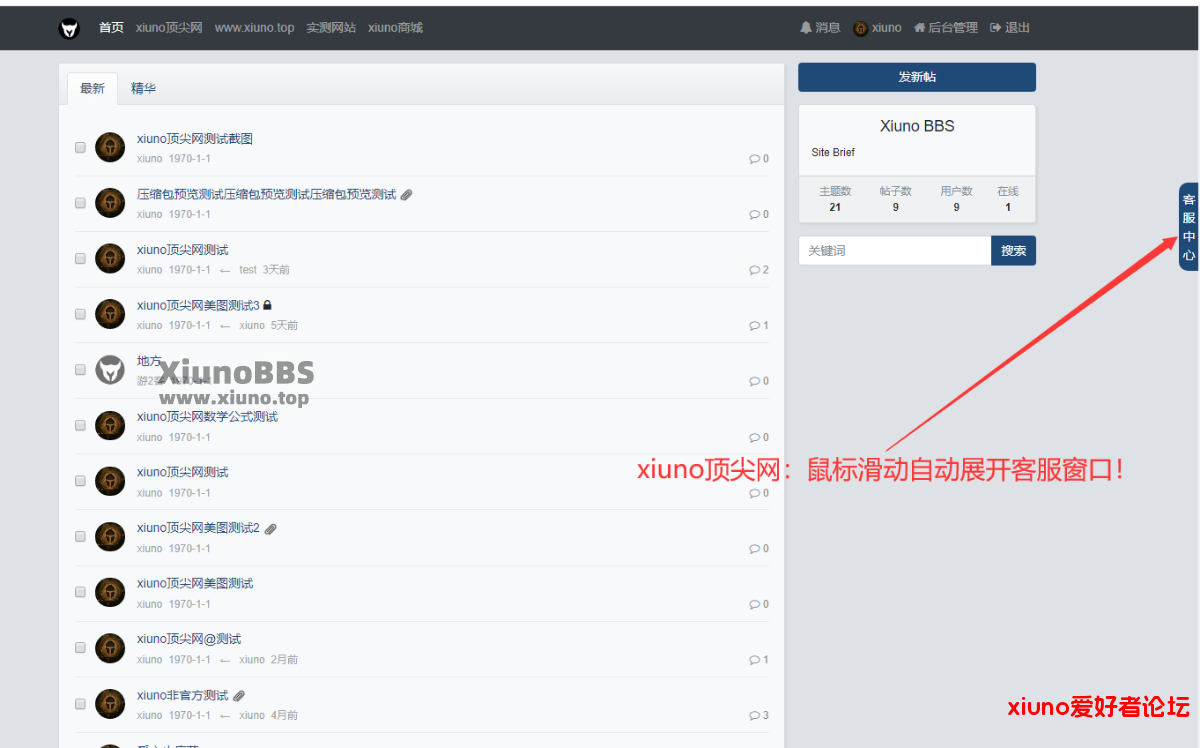Viewport: 1200px width, 748px height.
Task: Click reply count icon for xiuno非官方测试
Action: click(755, 715)
